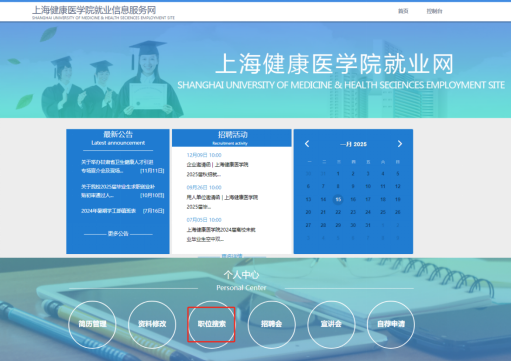
Task: Click the 职位搜索 circle button
Action: [x=212, y=324]
